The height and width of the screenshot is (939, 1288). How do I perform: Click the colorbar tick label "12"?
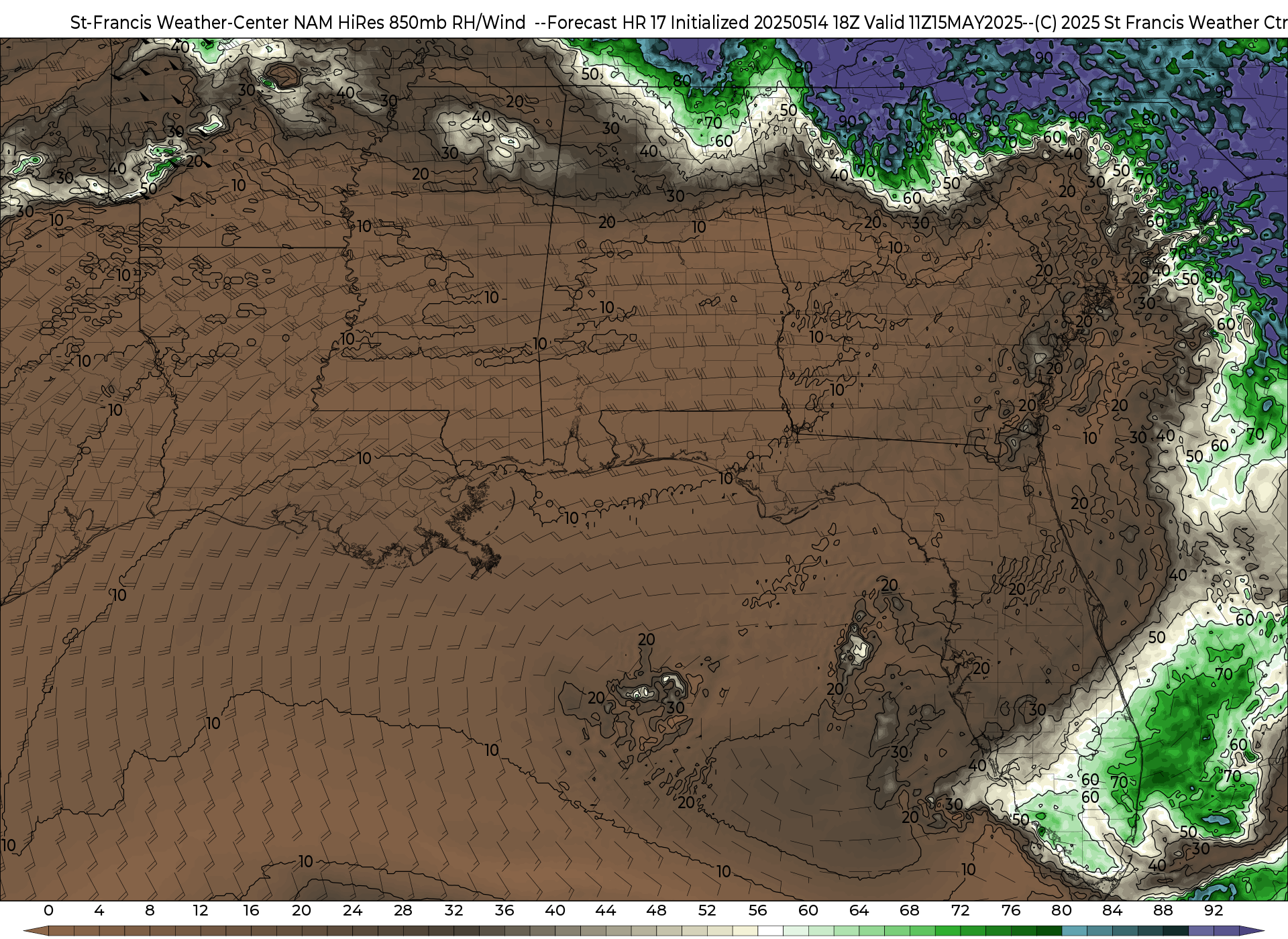(x=201, y=910)
